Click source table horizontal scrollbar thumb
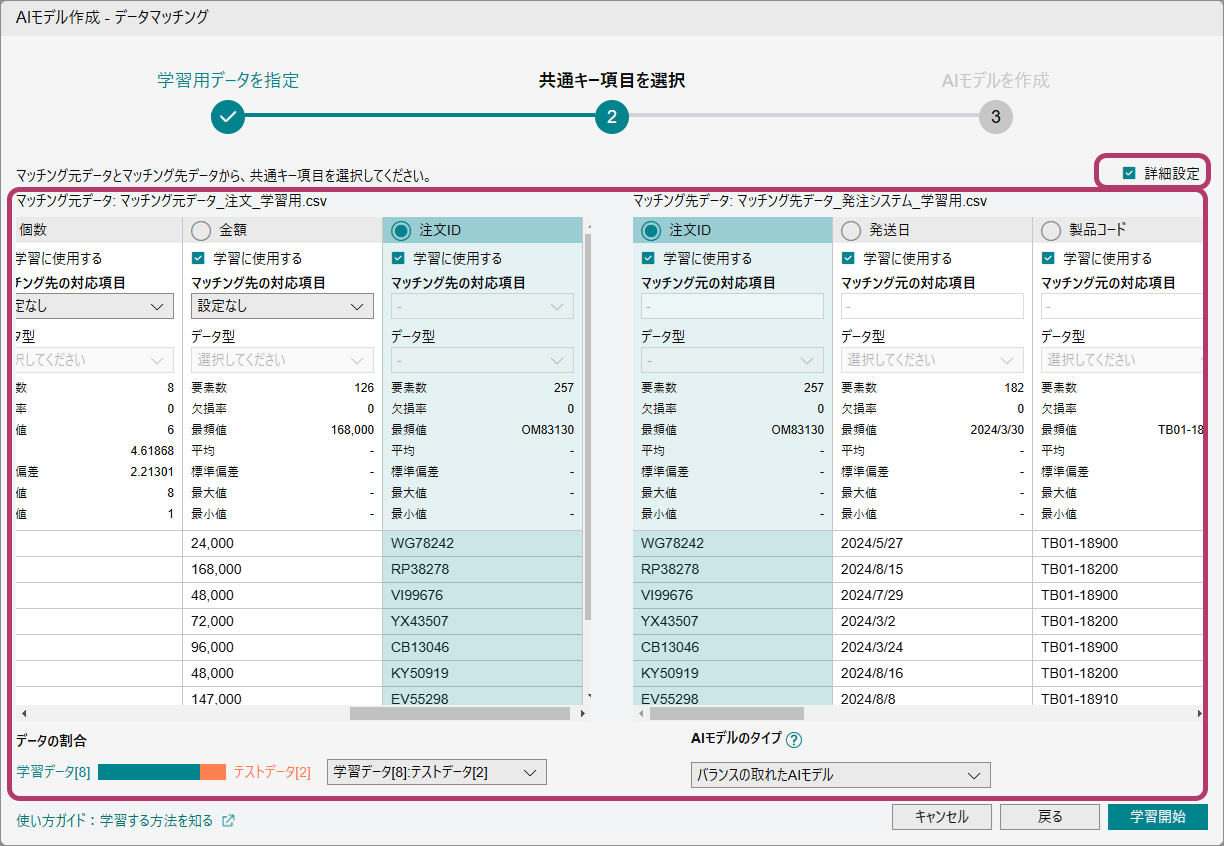Viewport: 1224px width, 846px height. [458, 714]
